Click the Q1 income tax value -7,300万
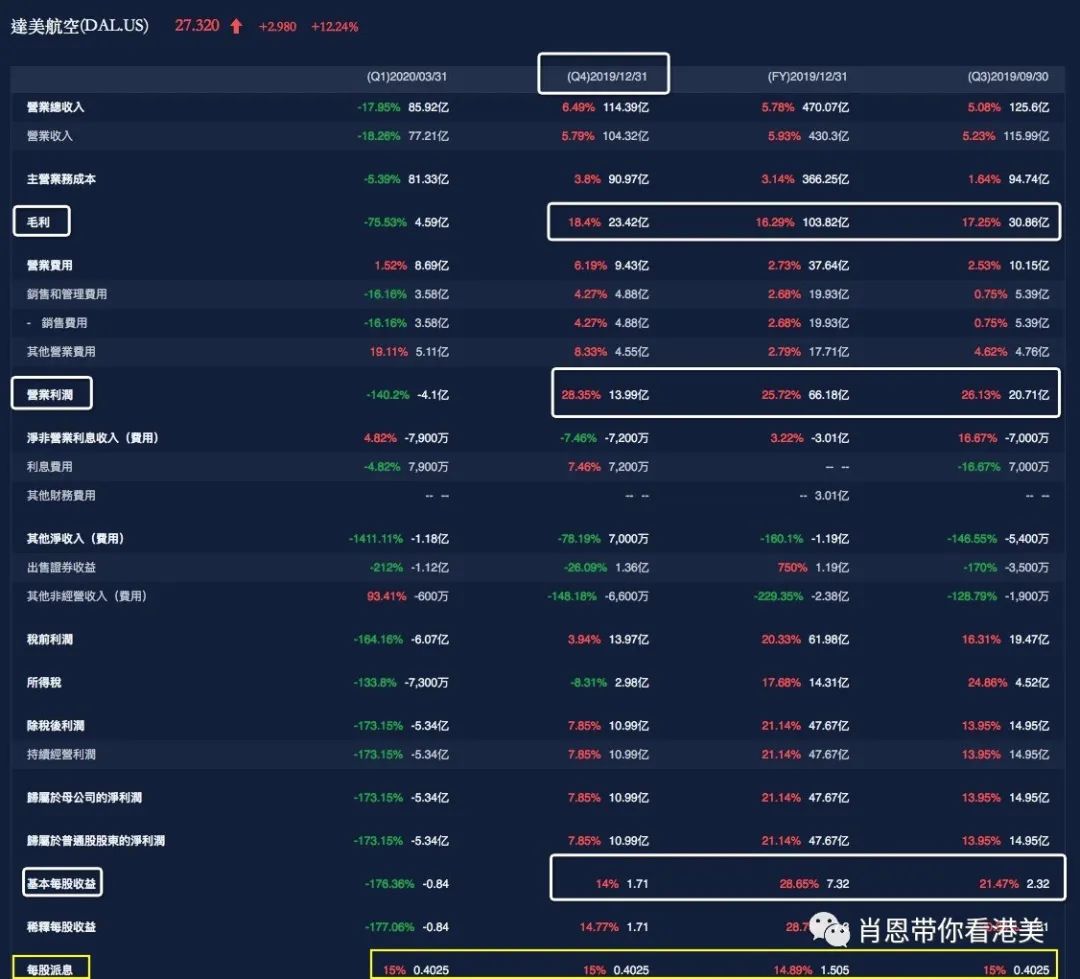Screen dimensions: 1080x979 tap(427, 683)
